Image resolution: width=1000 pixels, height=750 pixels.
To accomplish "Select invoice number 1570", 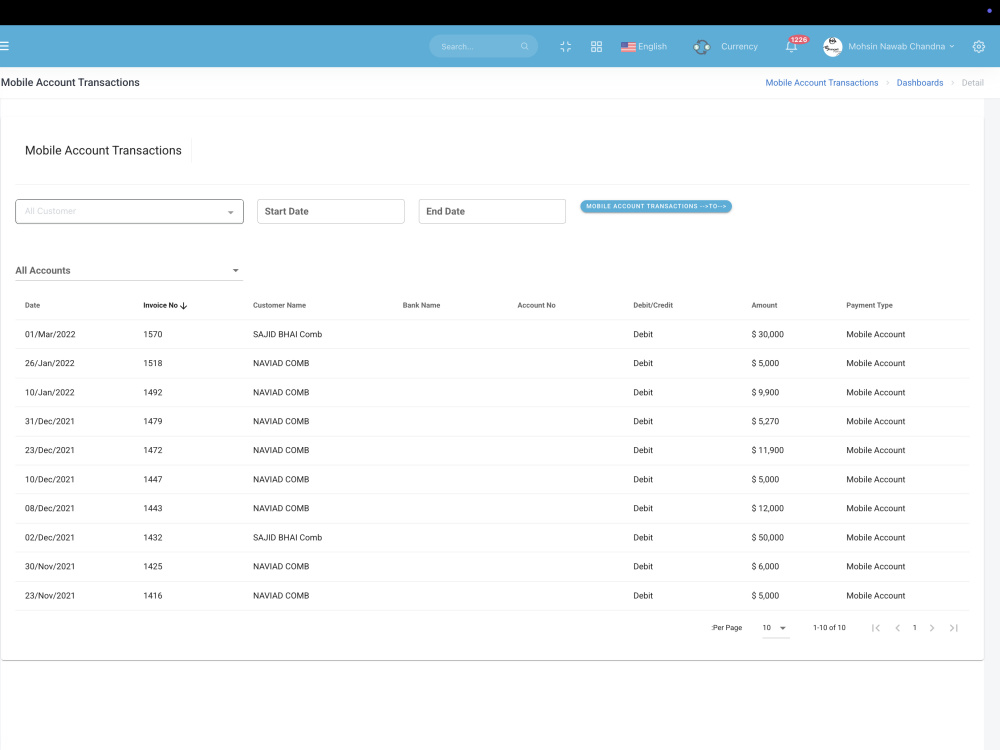I will pos(153,334).
